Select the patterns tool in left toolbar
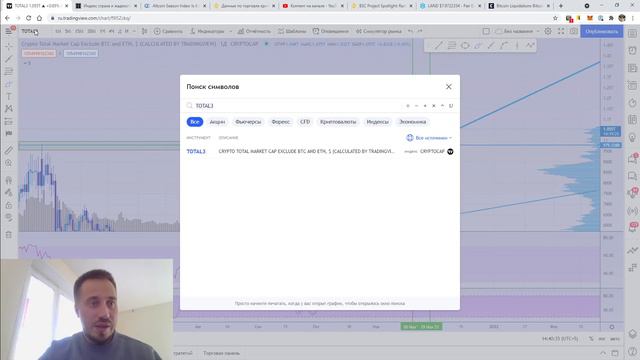Viewport: 640px width, 360px height. tap(9, 109)
